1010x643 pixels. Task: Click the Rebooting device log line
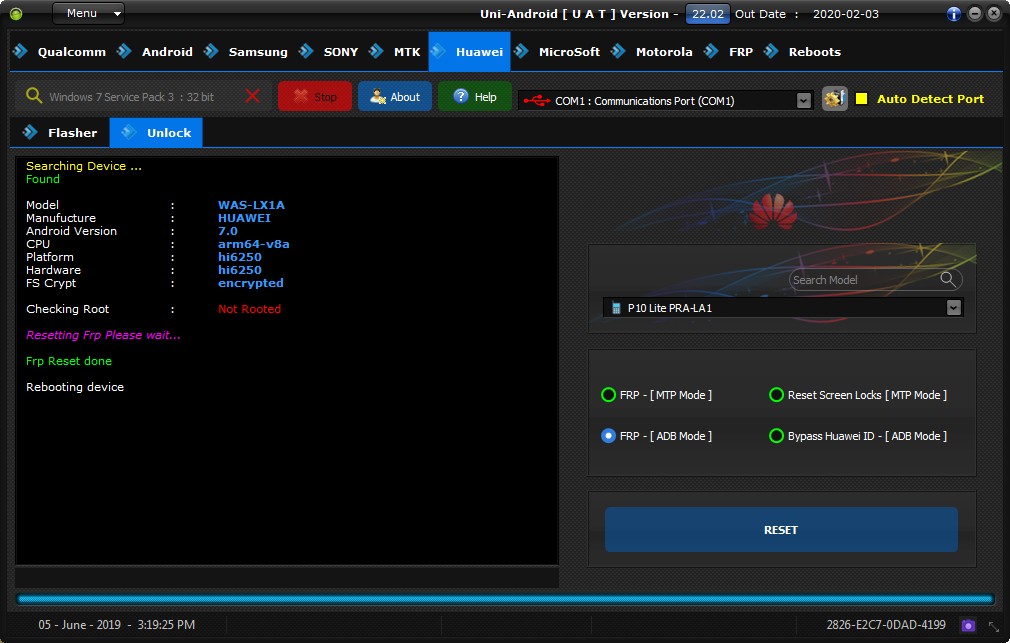point(75,387)
